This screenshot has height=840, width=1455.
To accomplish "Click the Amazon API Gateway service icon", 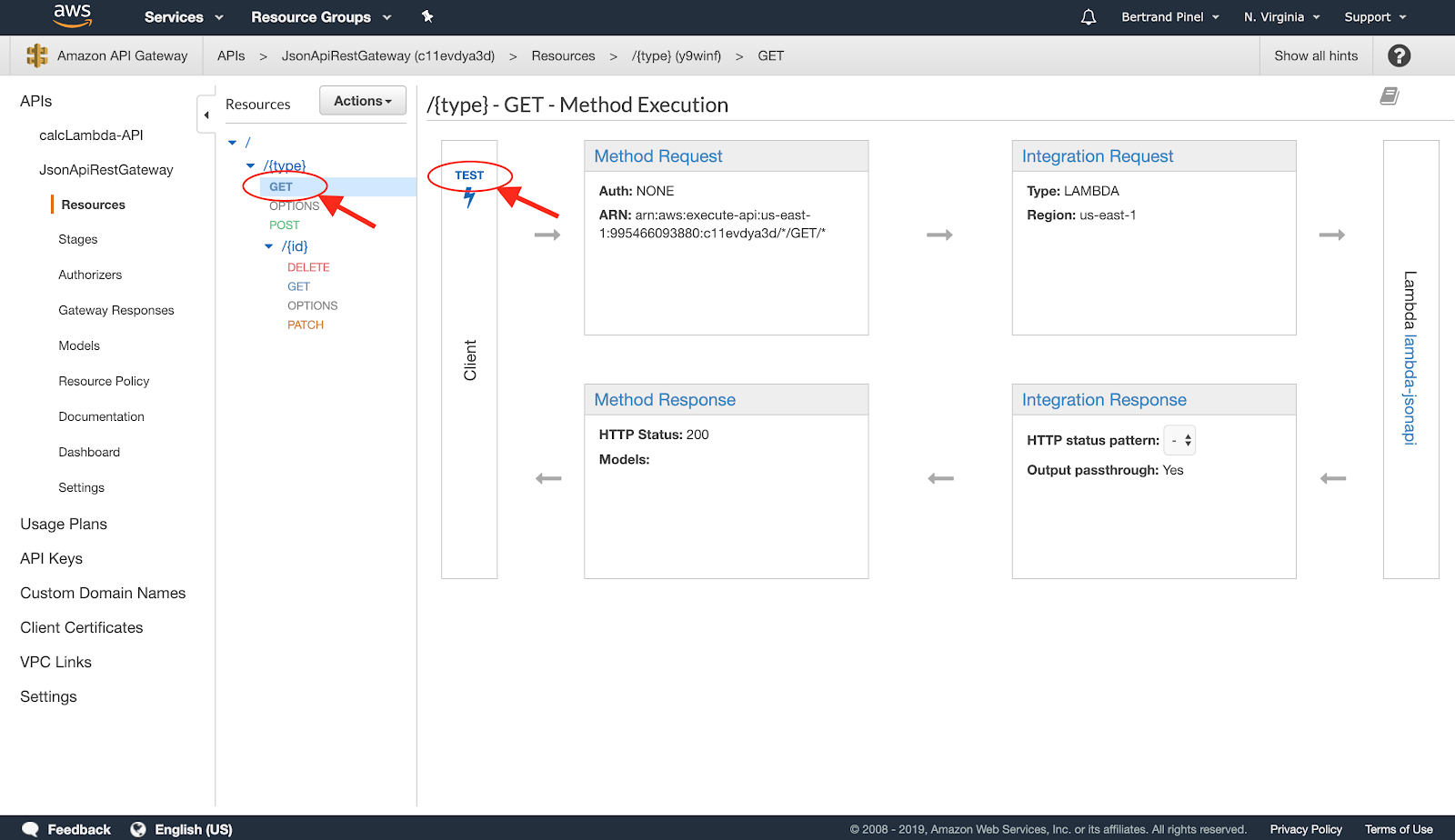I will point(36,55).
